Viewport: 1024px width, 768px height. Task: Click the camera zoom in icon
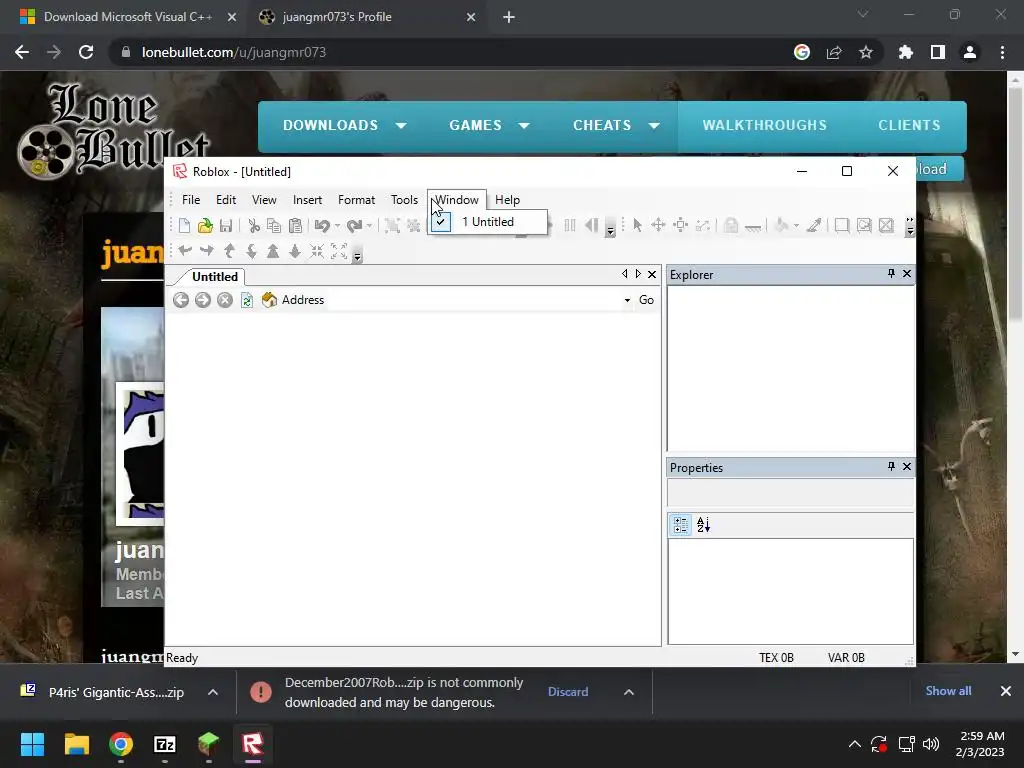tap(273, 251)
